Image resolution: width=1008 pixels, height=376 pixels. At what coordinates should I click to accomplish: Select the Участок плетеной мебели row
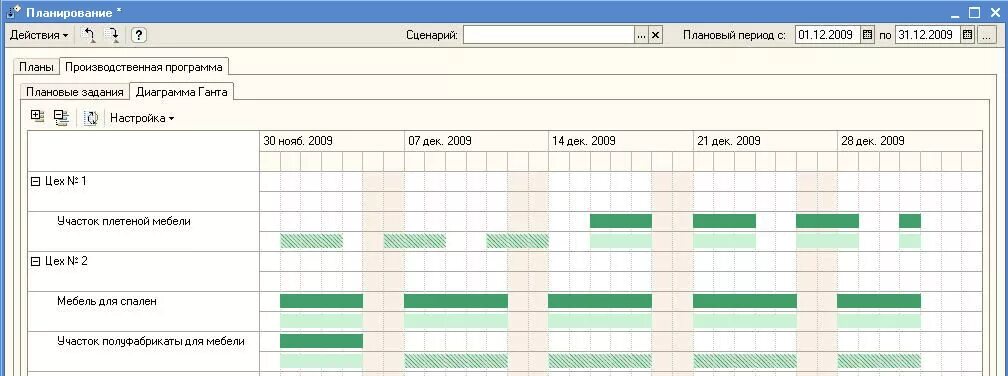click(143, 231)
